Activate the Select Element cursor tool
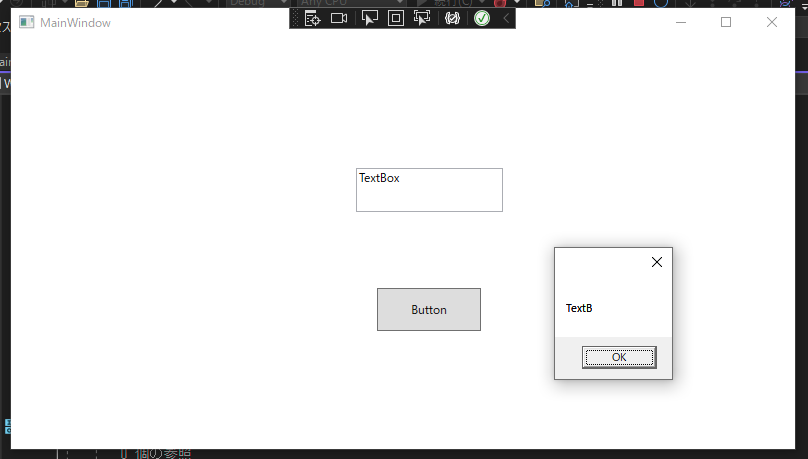The width and height of the screenshot is (808, 459). (x=369, y=18)
